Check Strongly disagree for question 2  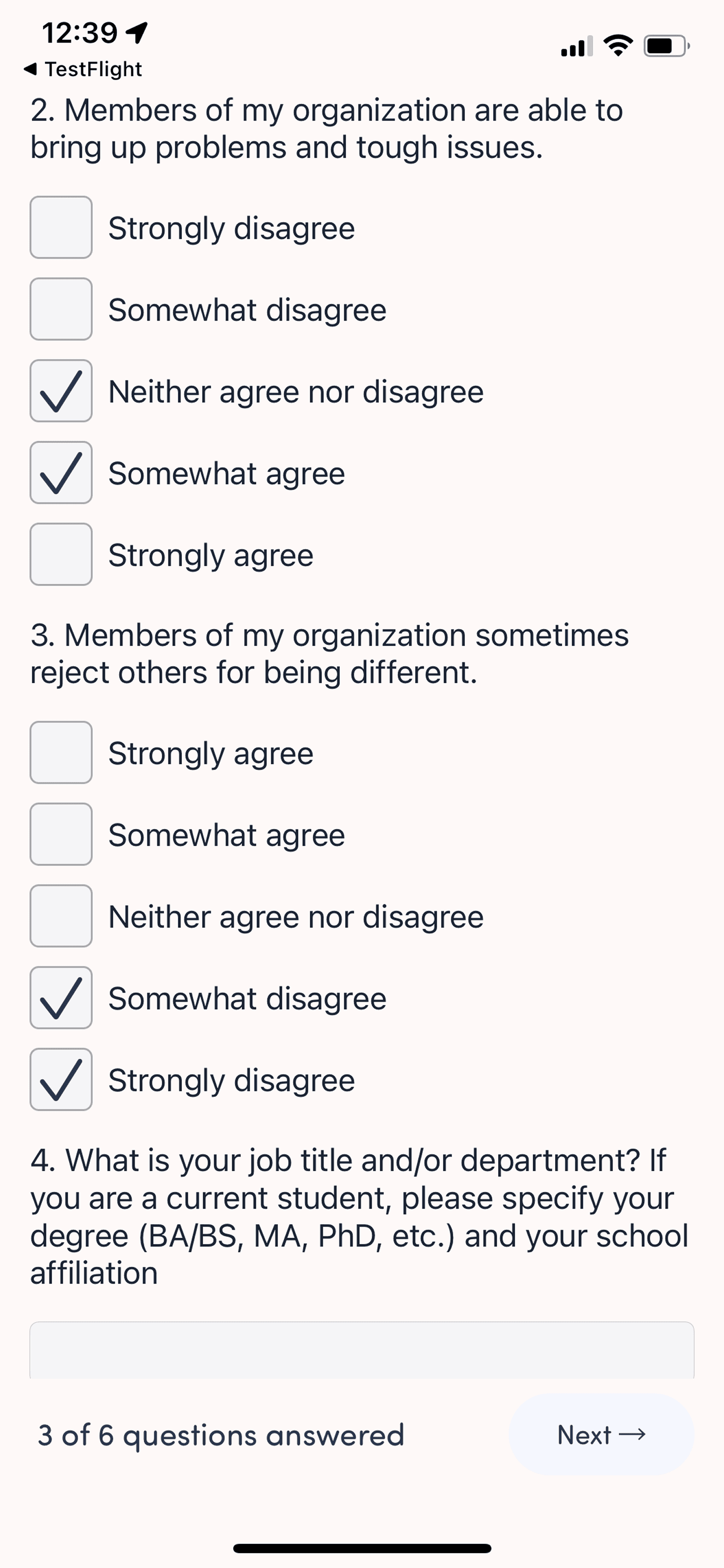tap(61, 228)
